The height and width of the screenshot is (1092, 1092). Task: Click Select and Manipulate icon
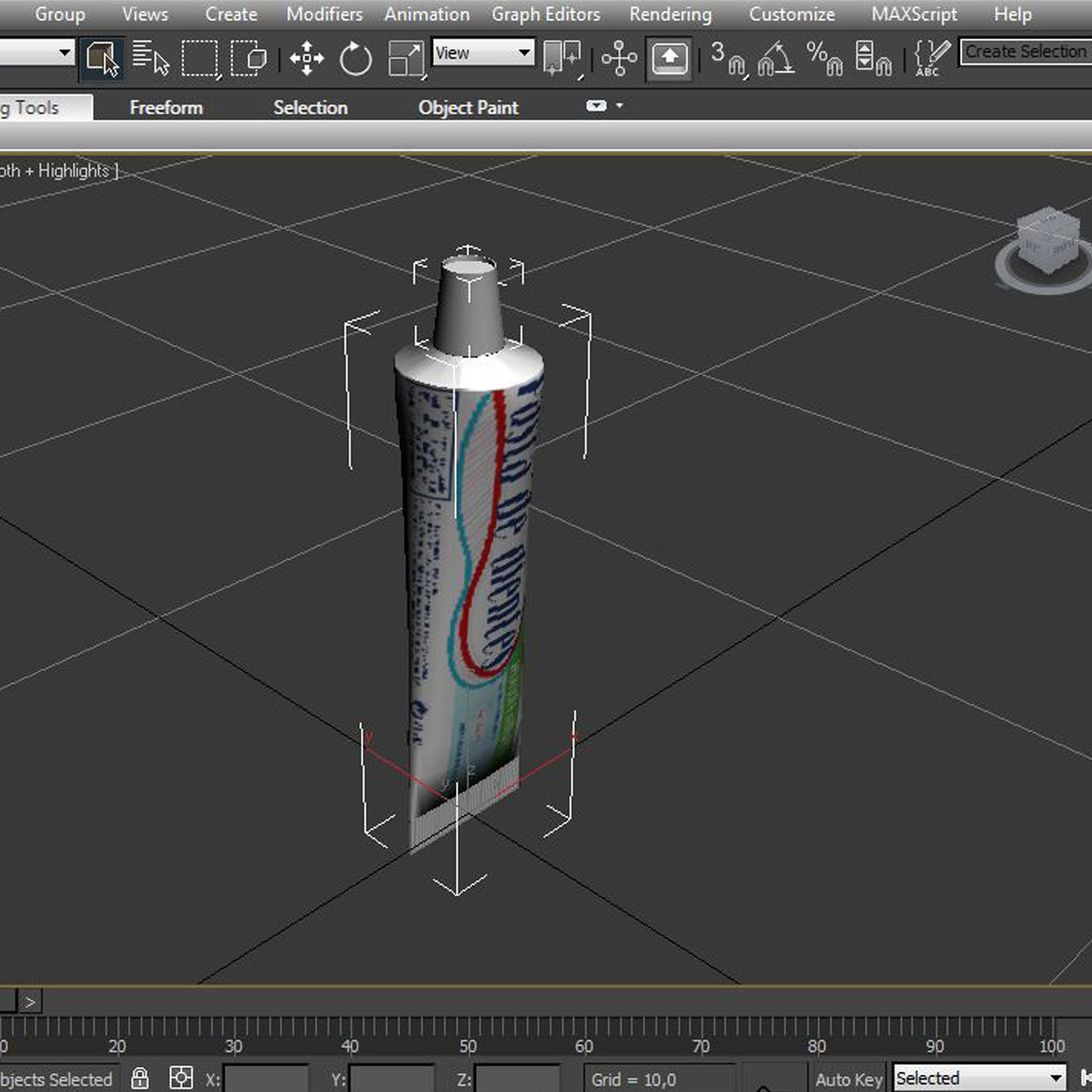click(620, 59)
